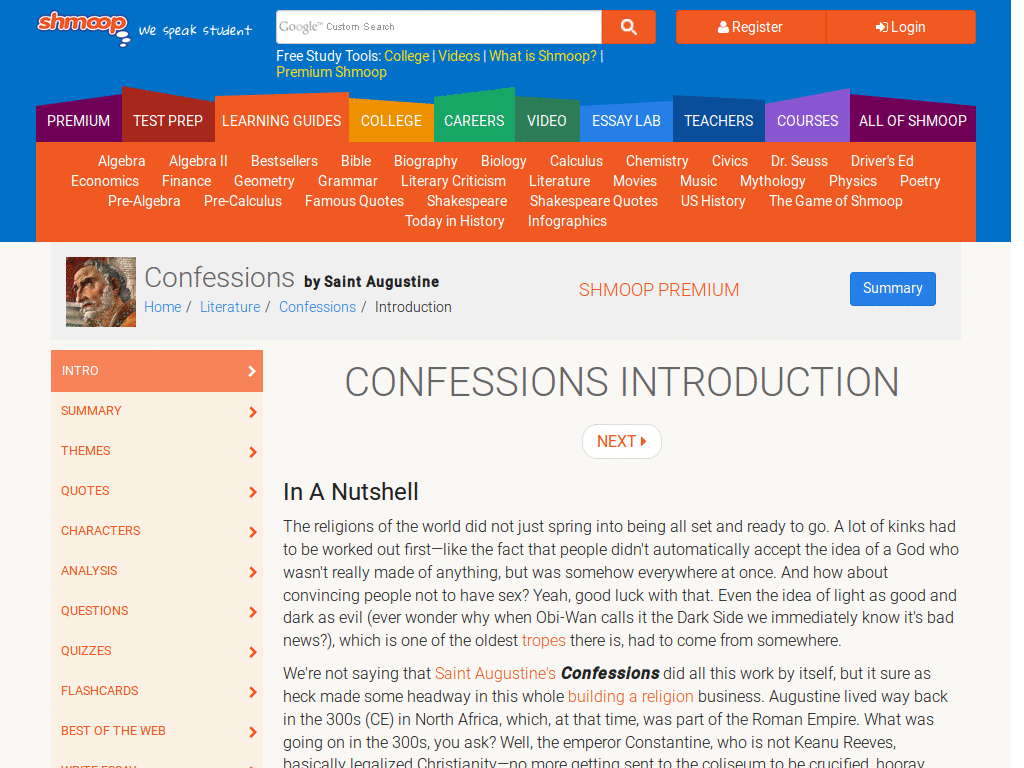Choose the Chemistry subject link

[x=657, y=161]
